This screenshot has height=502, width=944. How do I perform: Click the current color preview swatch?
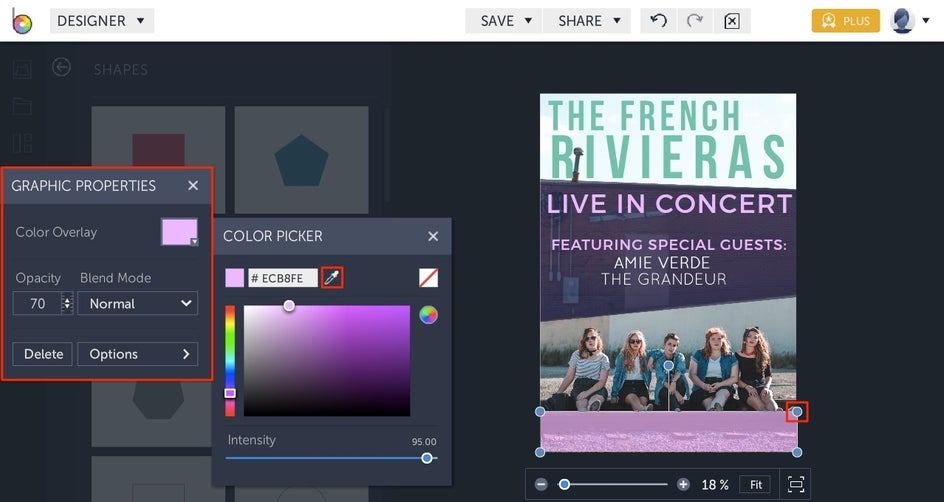tap(235, 277)
